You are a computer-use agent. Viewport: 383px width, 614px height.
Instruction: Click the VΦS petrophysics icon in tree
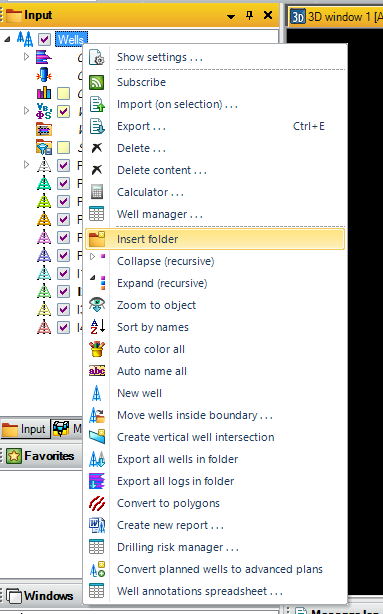click(x=44, y=111)
